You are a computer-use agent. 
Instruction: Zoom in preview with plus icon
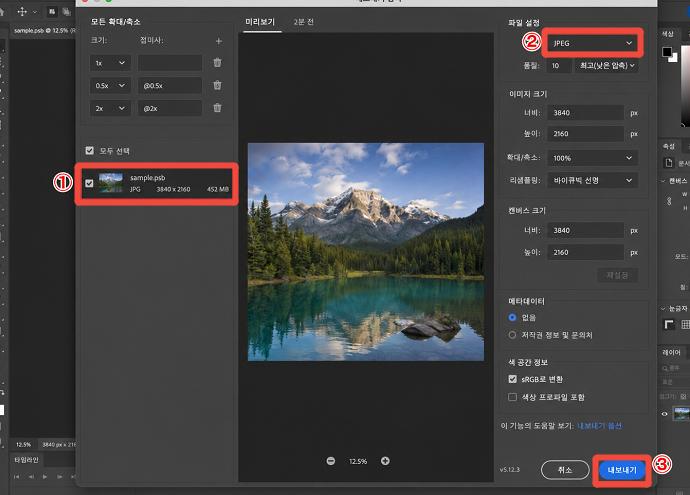pos(385,461)
